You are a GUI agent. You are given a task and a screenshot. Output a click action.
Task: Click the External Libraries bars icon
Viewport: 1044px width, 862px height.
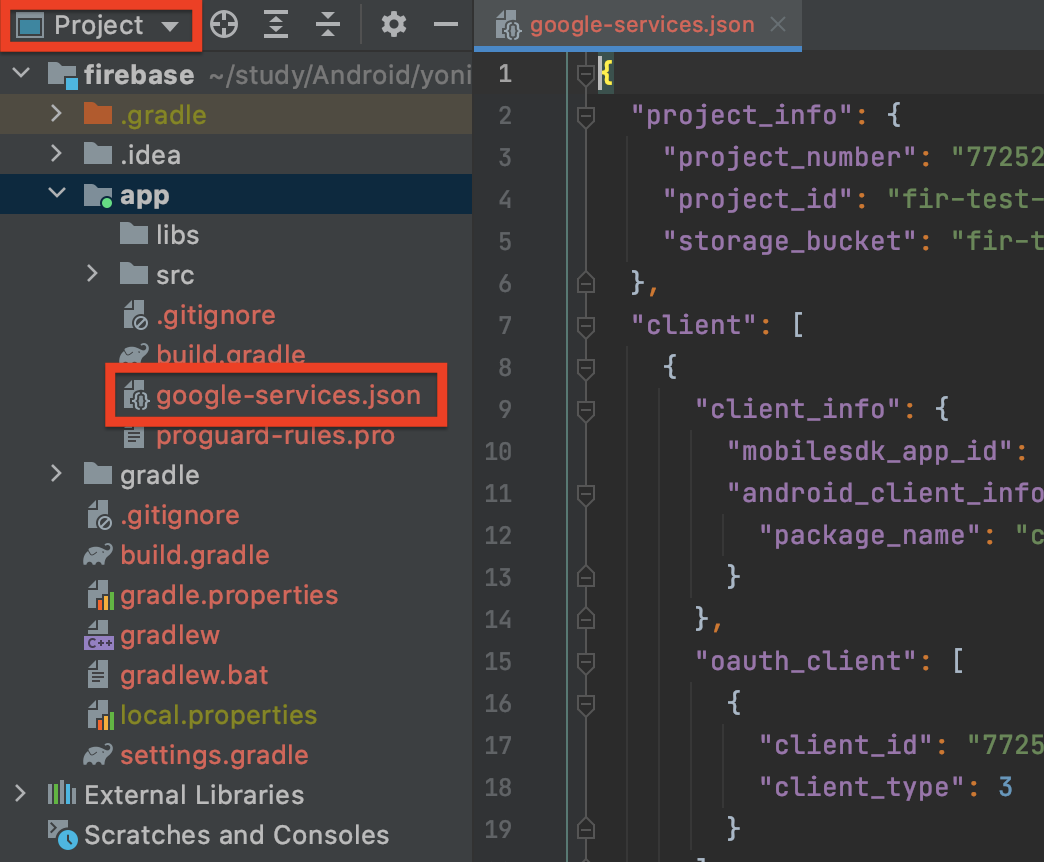pos(62,793)
